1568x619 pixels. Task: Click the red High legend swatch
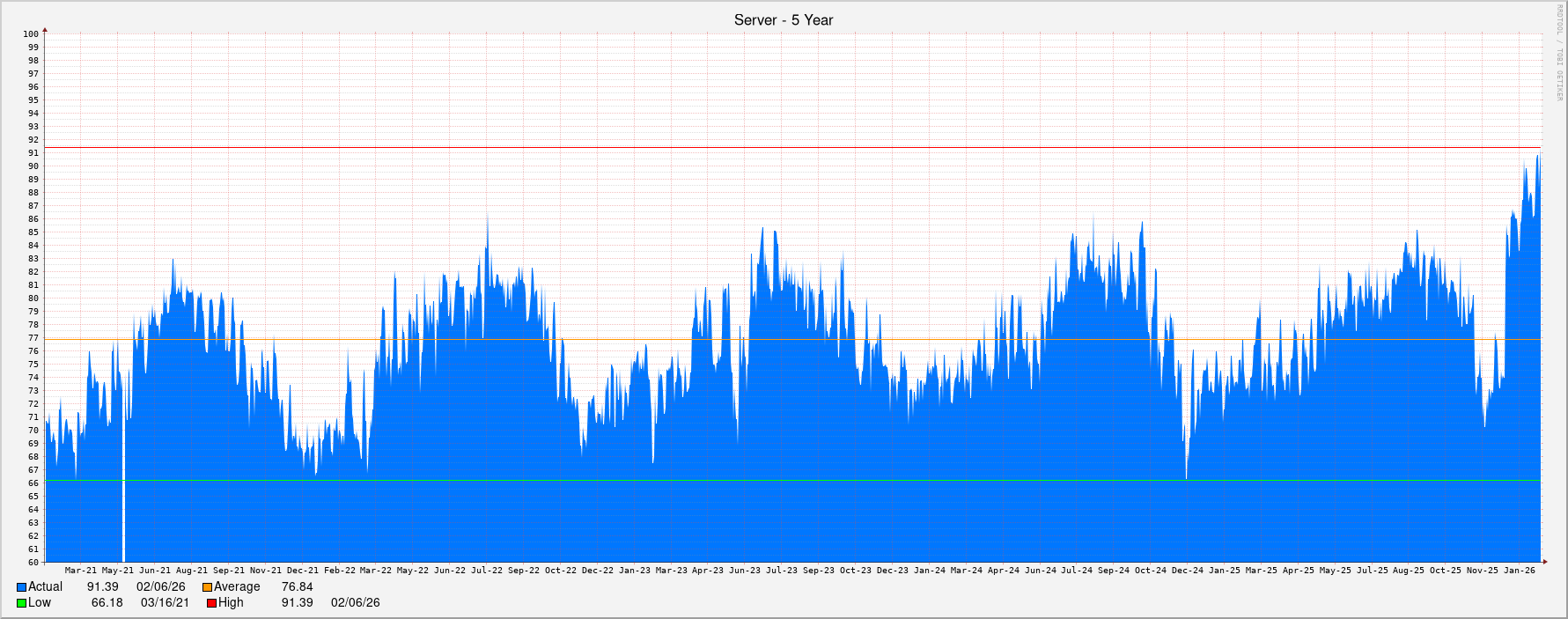click(211, 603)
